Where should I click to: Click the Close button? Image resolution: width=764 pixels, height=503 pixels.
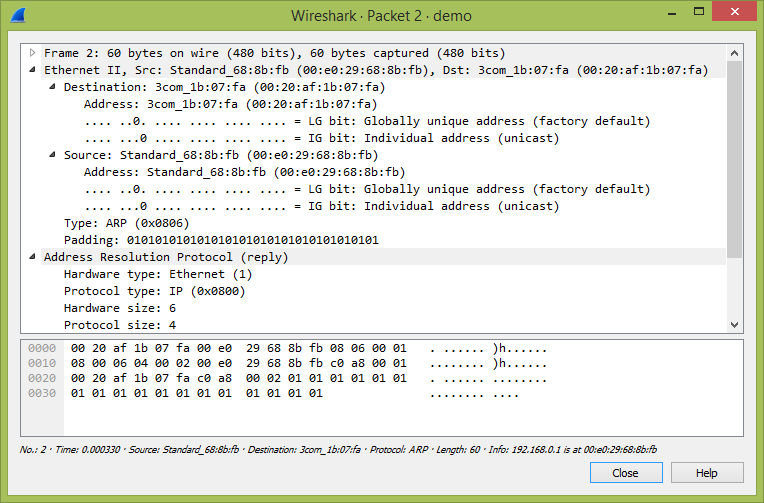(x=626, y=473)
